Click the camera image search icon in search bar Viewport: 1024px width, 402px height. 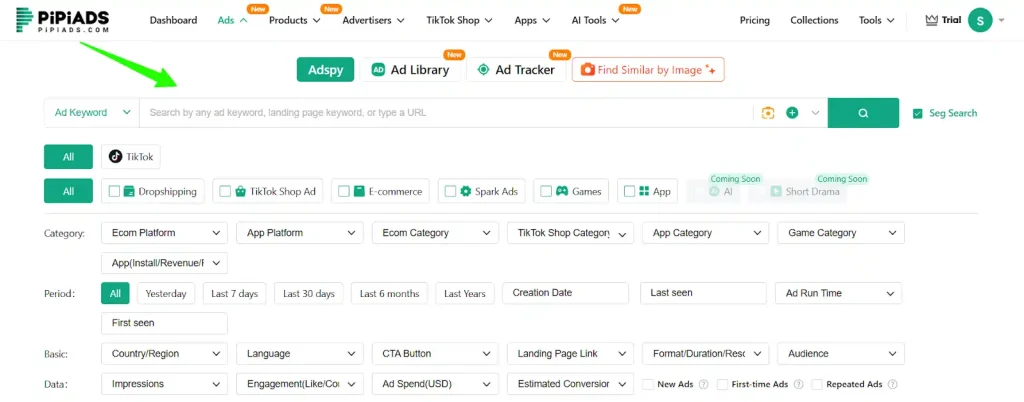click(768, 113)
